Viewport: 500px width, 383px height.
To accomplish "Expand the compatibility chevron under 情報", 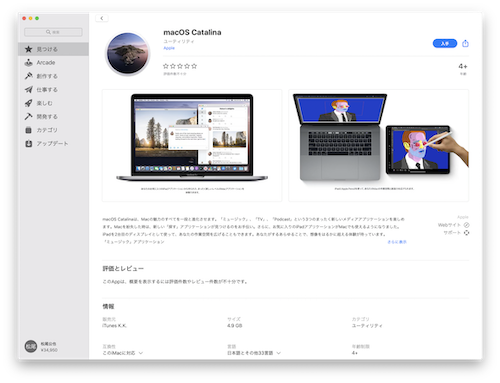I will (x=141, y=353).
